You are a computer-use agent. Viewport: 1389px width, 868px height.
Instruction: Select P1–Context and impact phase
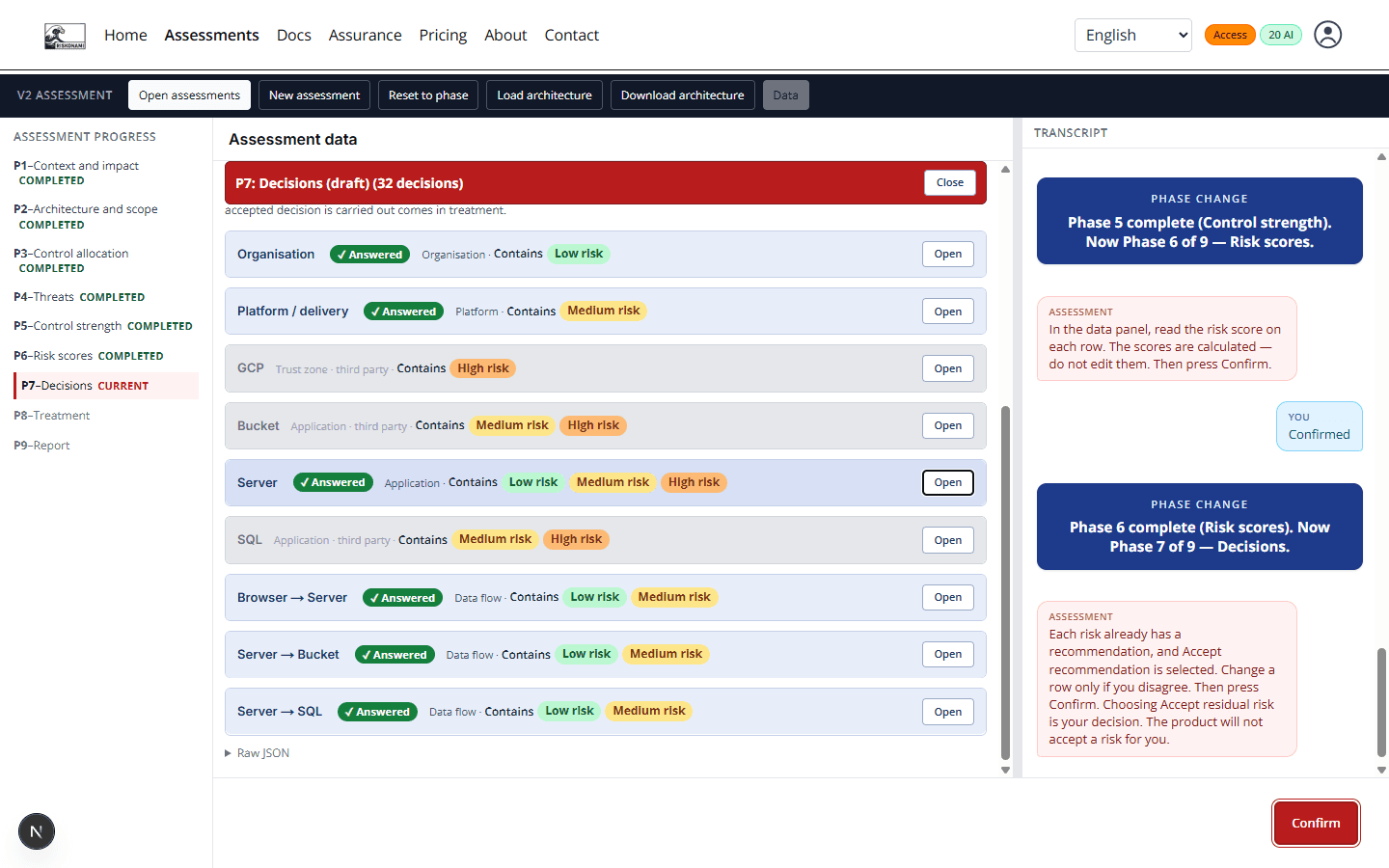(106, 173)
